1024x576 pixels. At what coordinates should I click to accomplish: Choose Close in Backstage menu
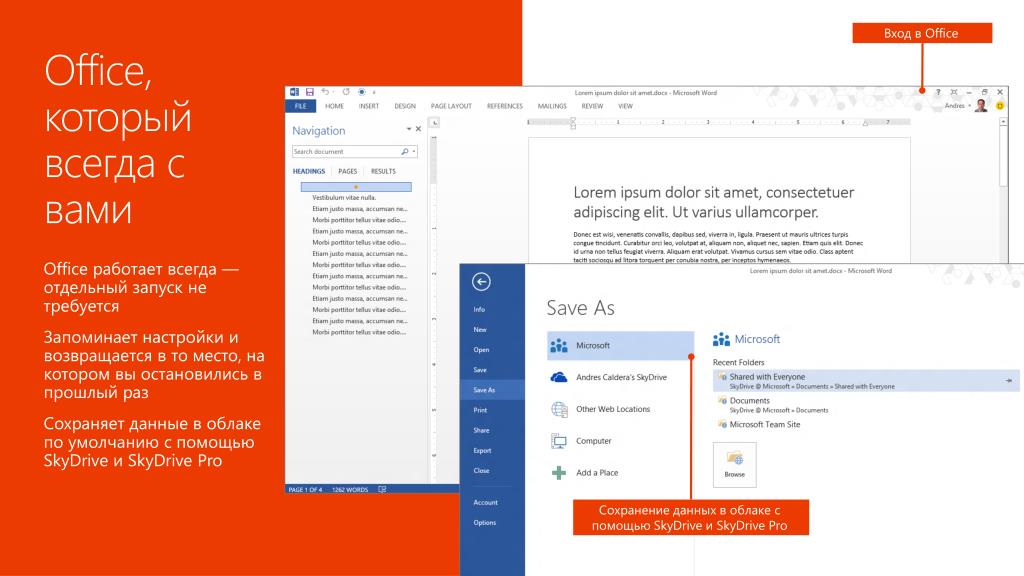481,471
